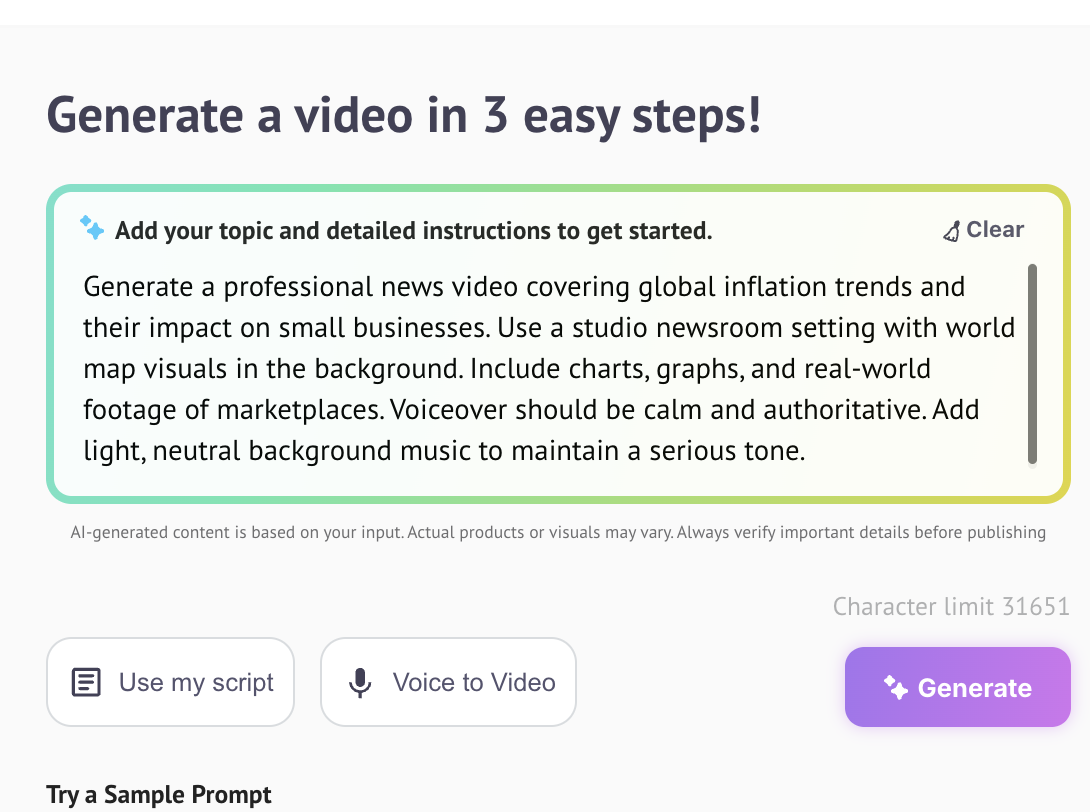Activate the Voice to Video feature
Viewport: 1090px width, 812px height.
(448, 682)
